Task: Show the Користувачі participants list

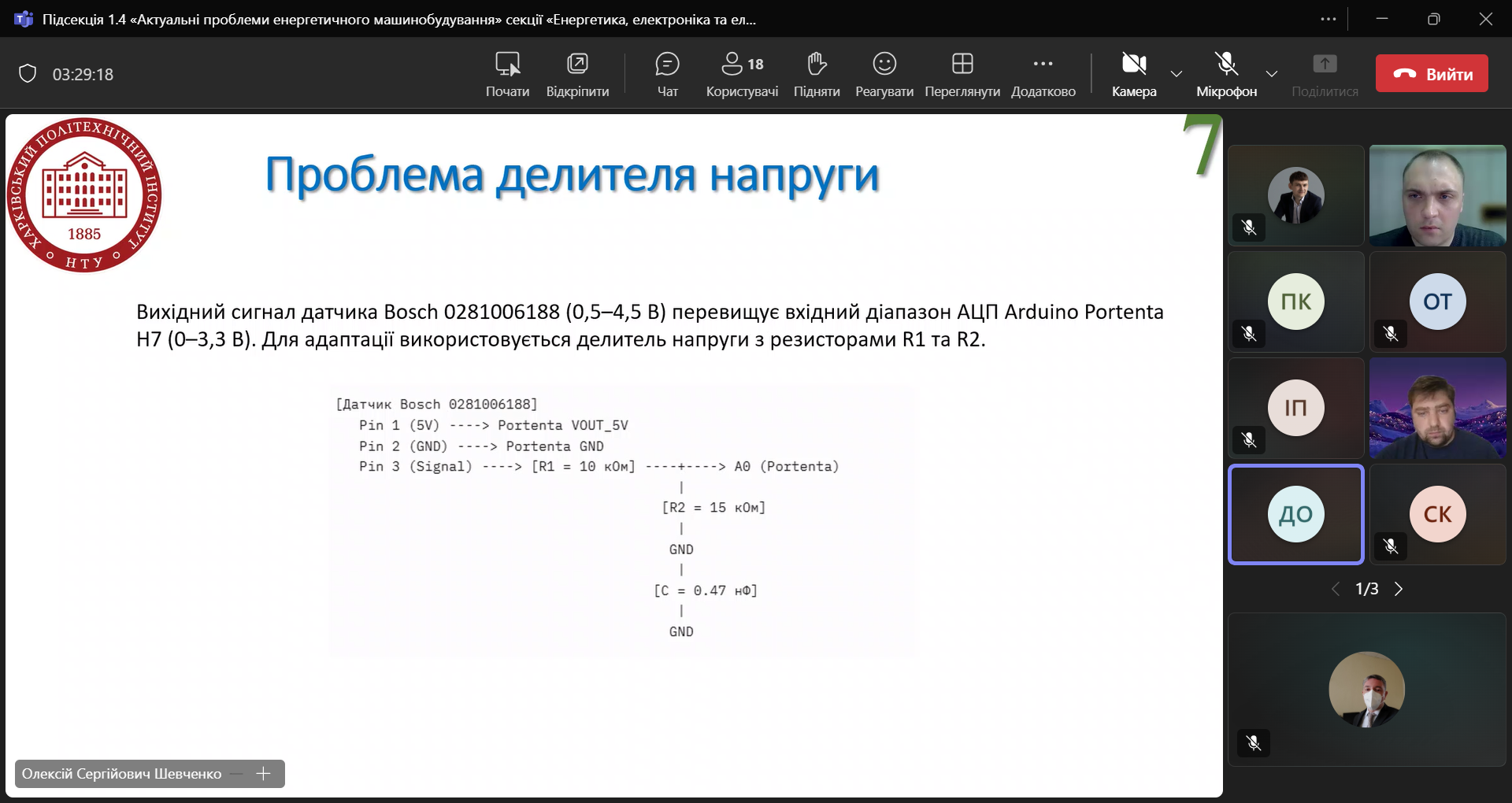Action: coord(742,74)
